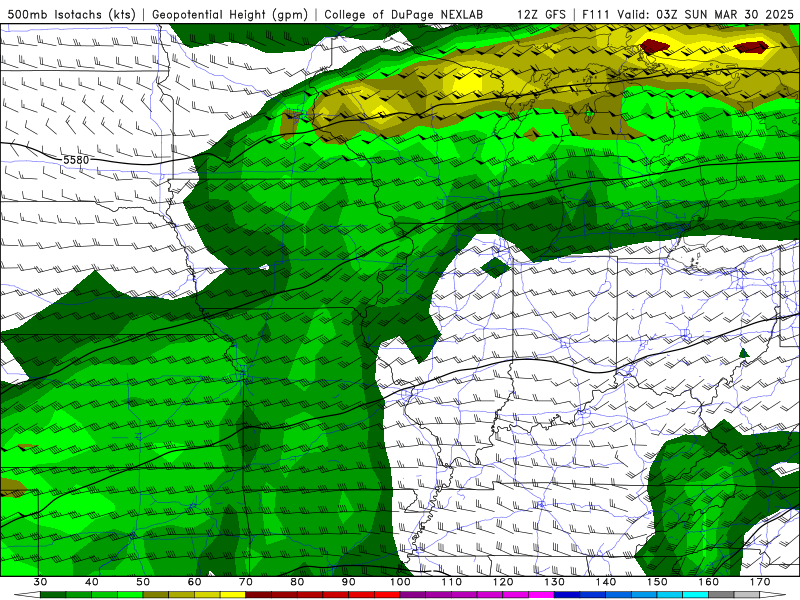Click the legend value 130
The height and width of the screenshot is (600, 800).
(555, 582)
